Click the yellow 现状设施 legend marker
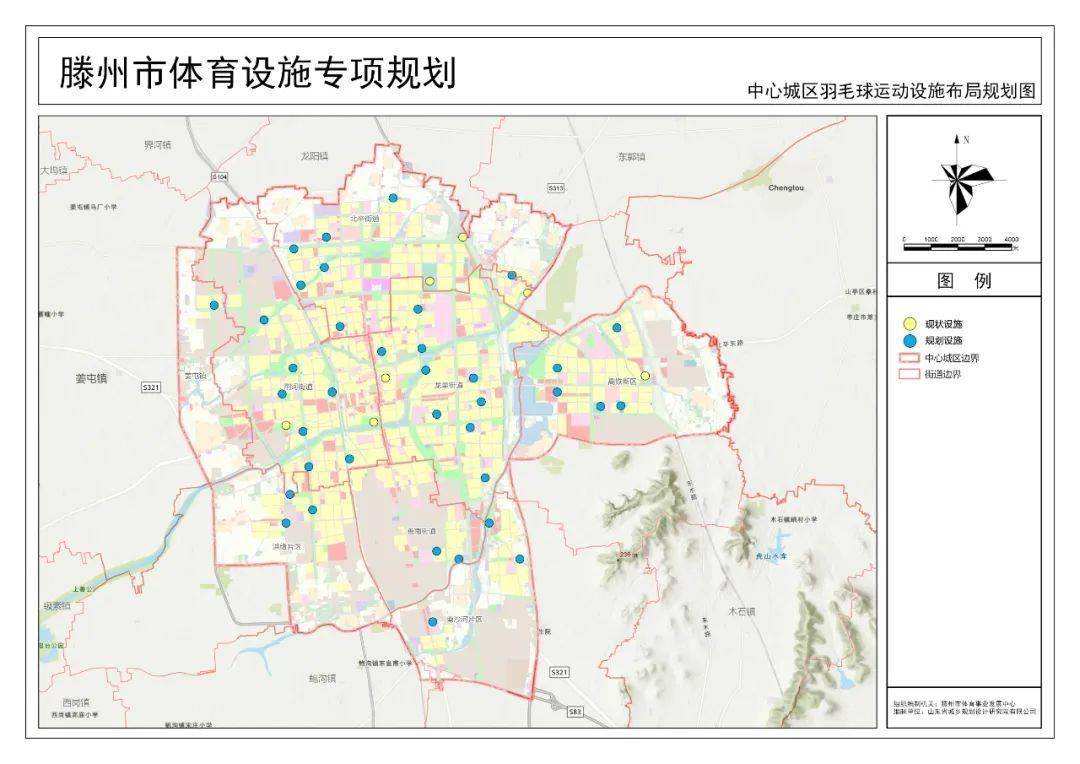This screenshot has height=764, width=1080. [909, 322]
